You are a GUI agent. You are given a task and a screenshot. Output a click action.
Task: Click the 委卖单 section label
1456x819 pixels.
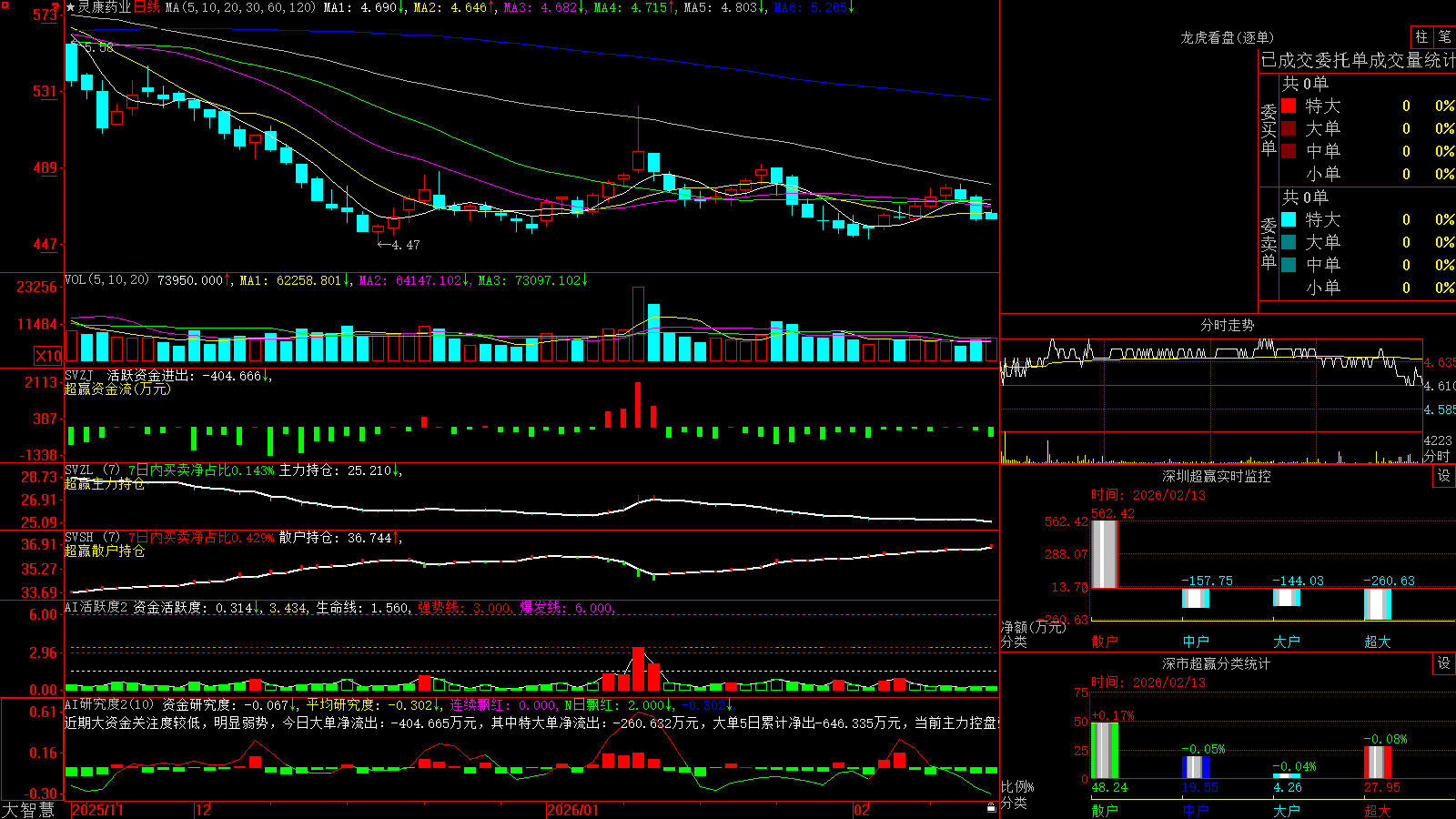[1269, 243]
